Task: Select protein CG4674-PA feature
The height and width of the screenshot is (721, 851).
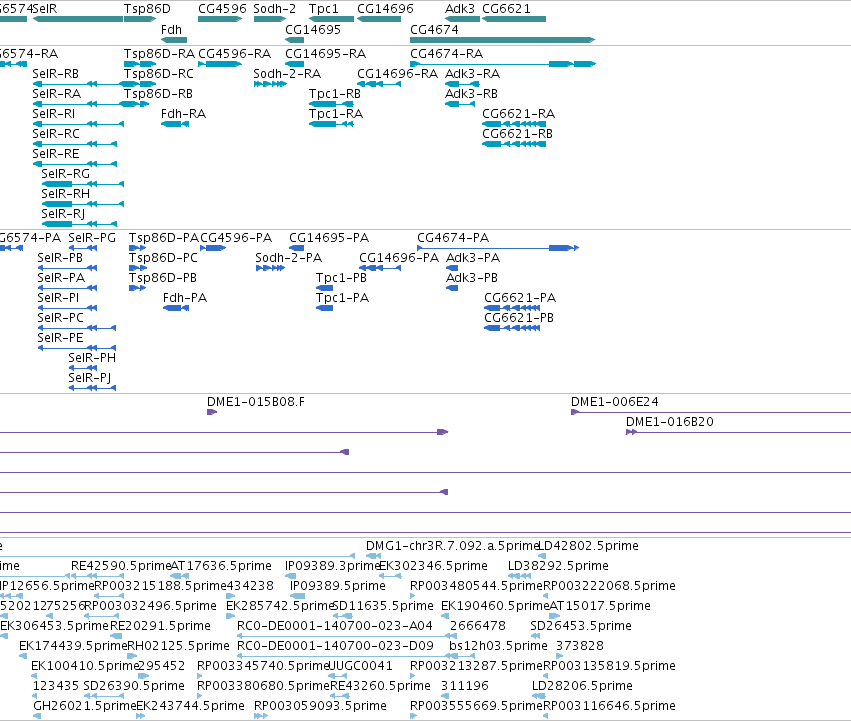Action: coord(498,248)
